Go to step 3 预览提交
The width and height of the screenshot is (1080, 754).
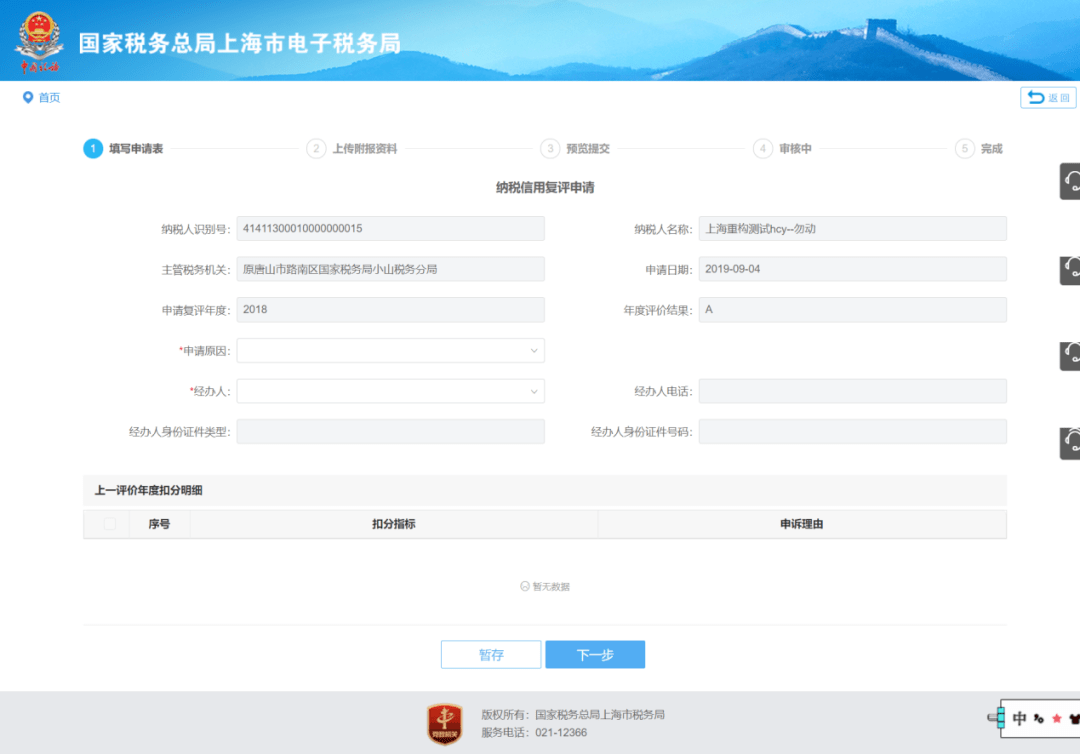click(x=575, y=149)
